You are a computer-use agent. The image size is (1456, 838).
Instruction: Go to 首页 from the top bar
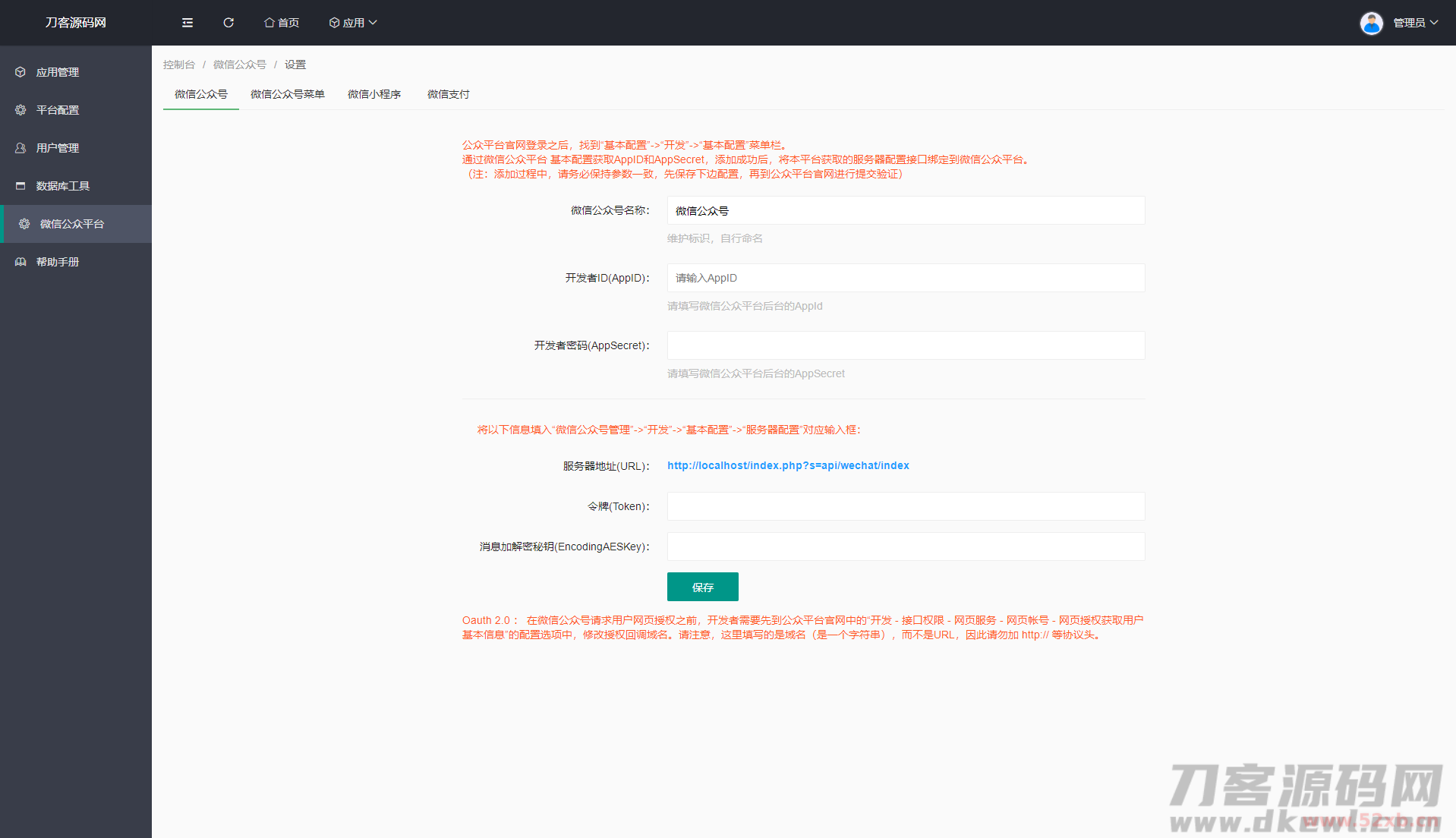[x=282, y=23]
